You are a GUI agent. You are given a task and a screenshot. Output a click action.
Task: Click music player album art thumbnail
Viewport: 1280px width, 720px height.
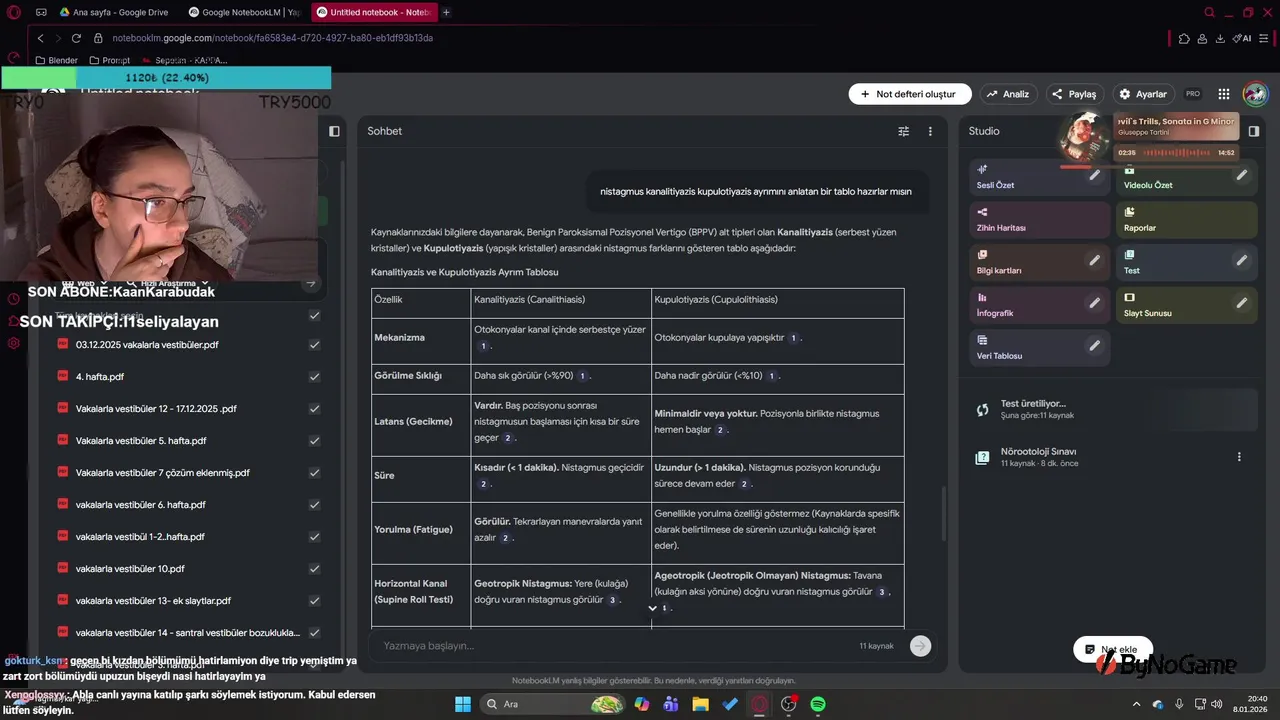tap(1086, 137)
